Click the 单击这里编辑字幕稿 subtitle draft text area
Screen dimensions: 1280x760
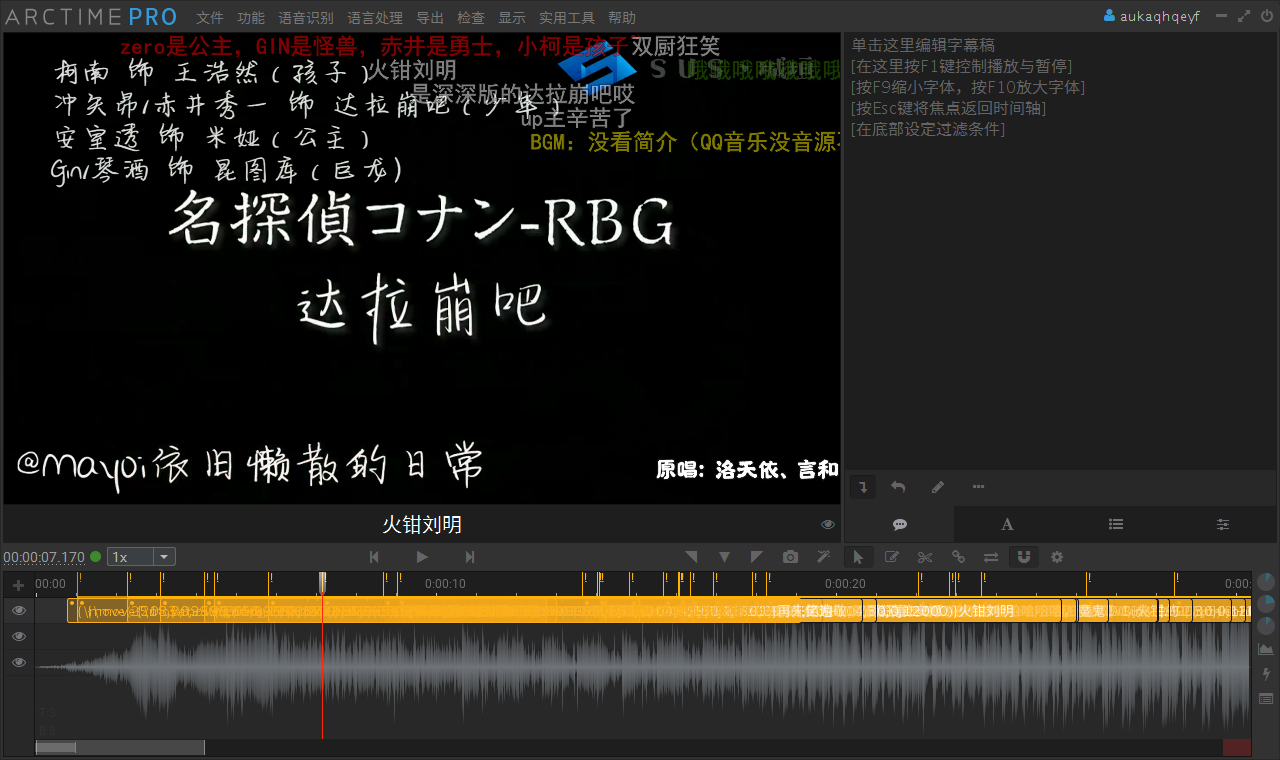1060,250
